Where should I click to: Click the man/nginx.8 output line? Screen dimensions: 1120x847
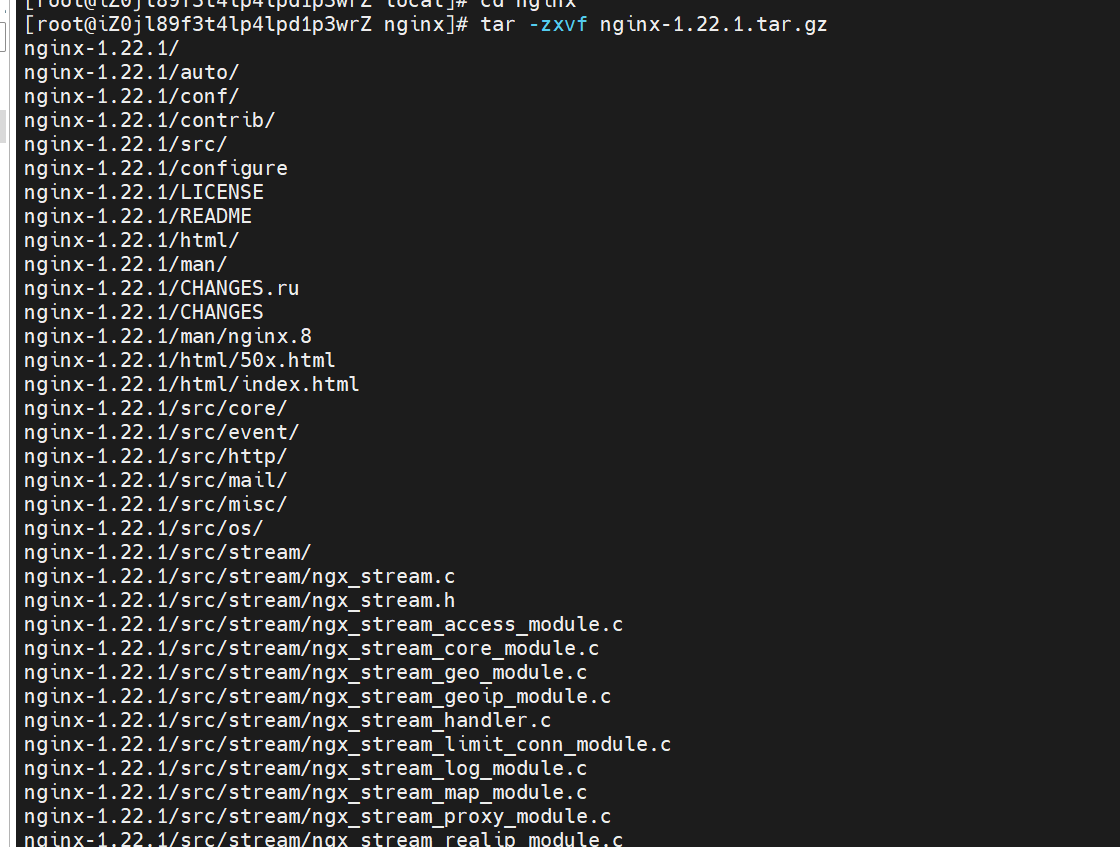click(168, 336)
